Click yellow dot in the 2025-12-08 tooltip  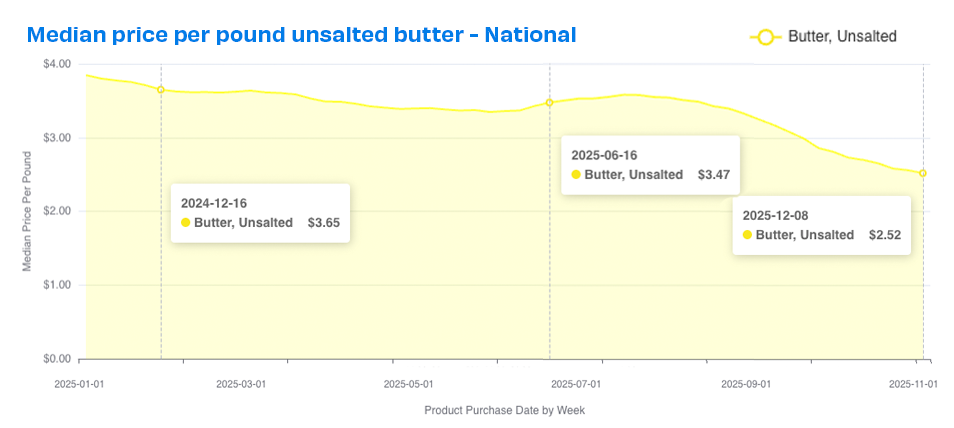click(x=747, y=235)
